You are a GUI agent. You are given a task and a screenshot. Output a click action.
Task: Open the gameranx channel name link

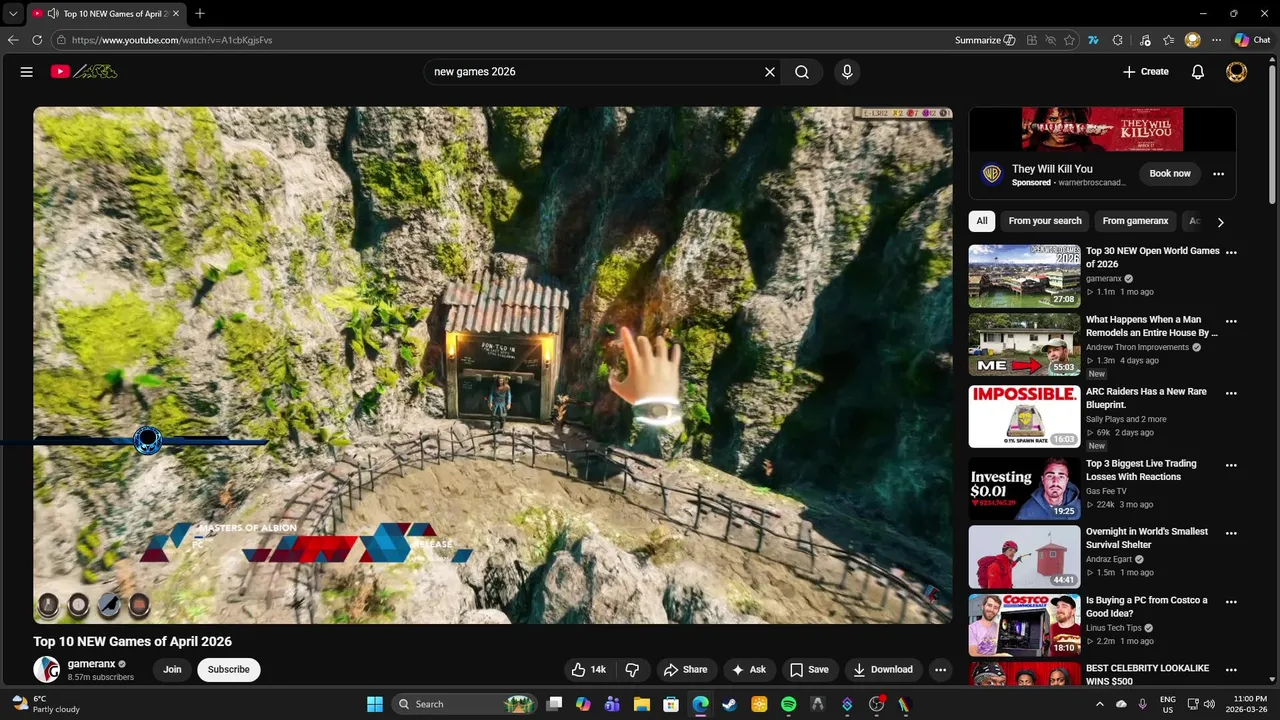[91, 664]
